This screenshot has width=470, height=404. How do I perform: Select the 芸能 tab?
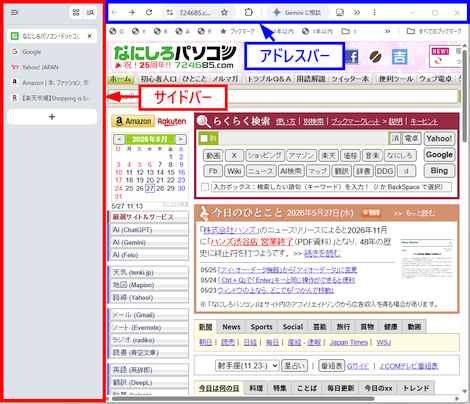319,327
